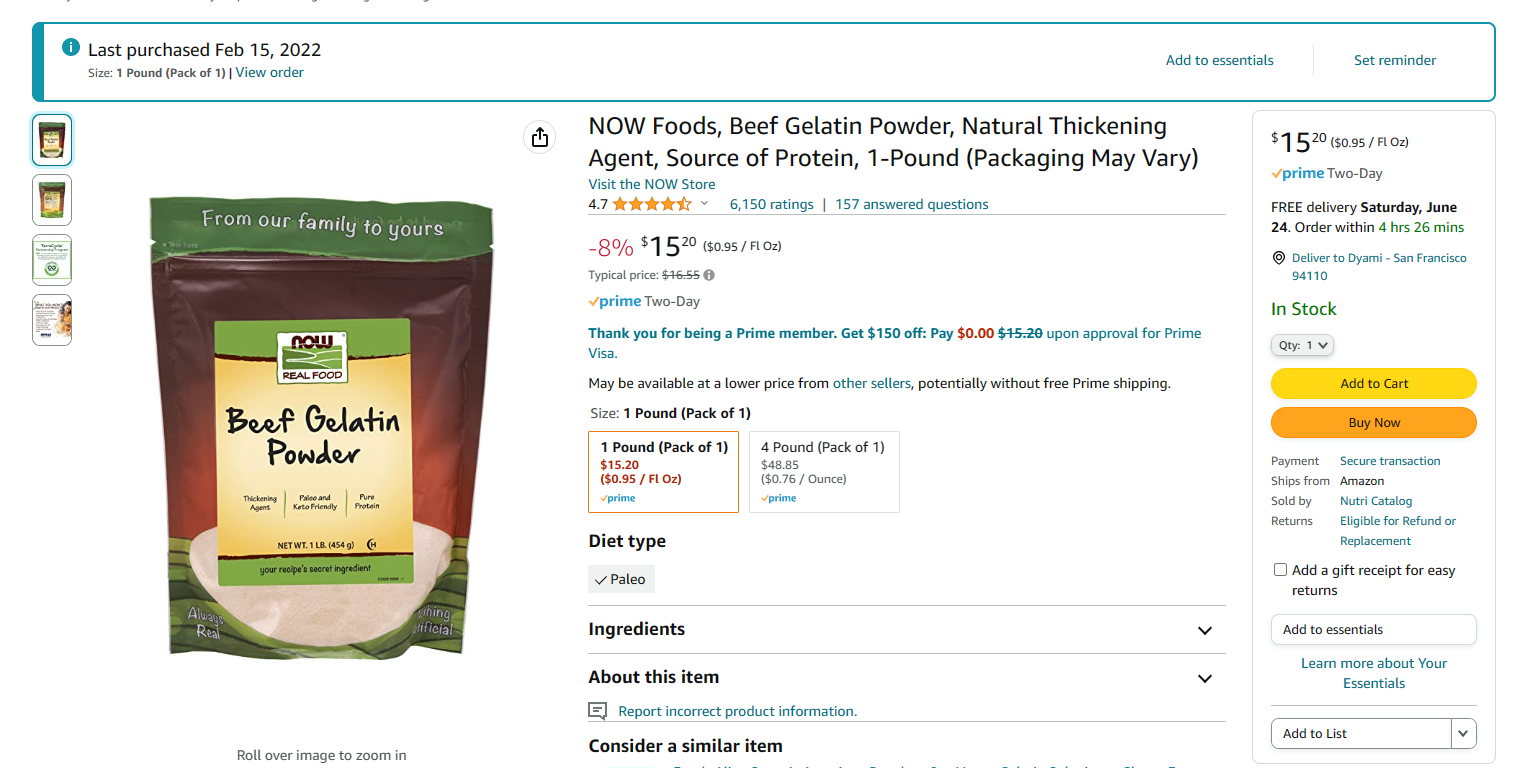Select the second product image thumbnail
The height and width of the screenshot is (768, 1513).
52,200
